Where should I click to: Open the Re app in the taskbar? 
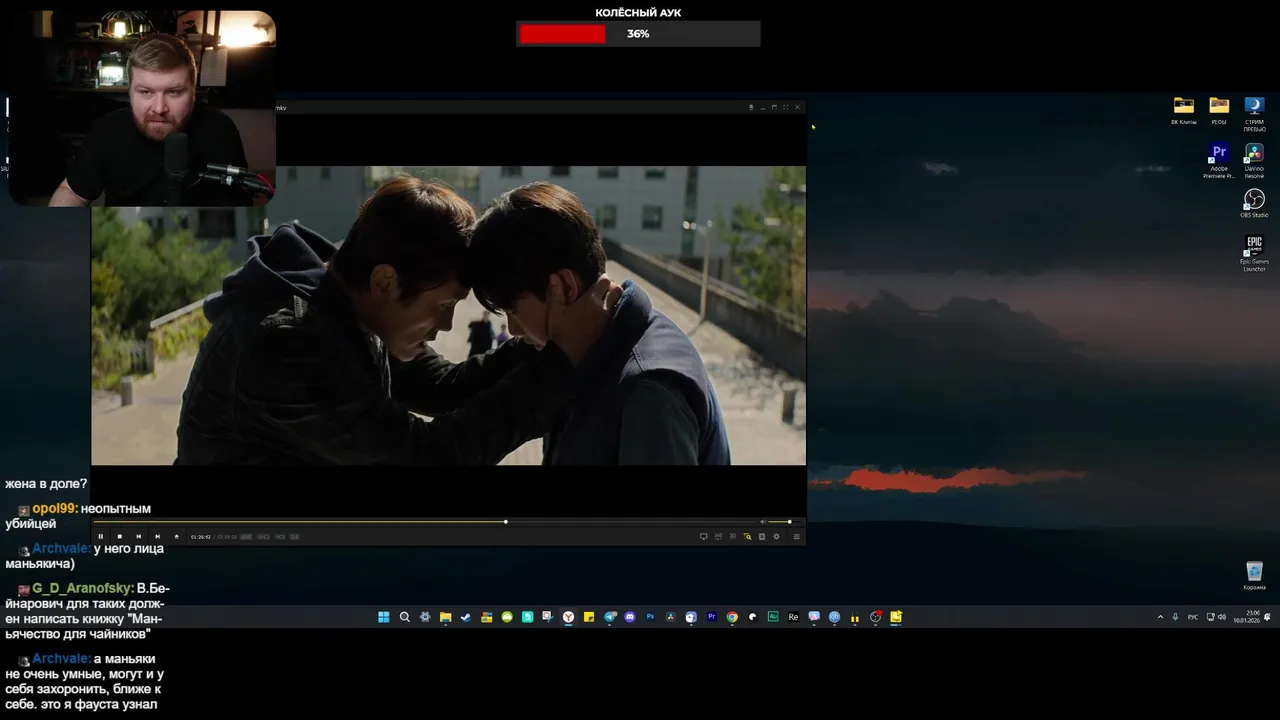coord(794,617)
